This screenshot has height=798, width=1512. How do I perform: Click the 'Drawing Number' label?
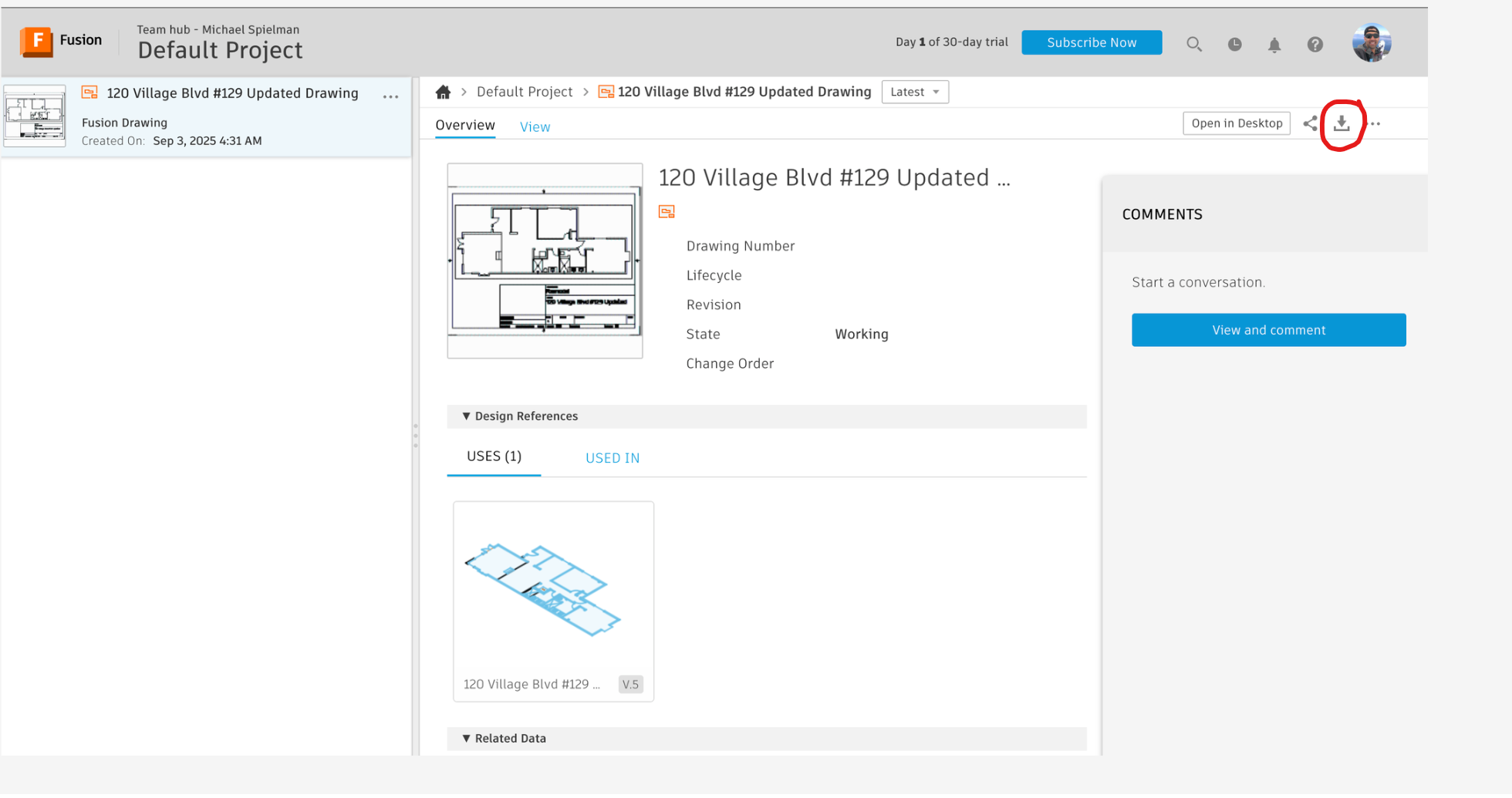coord(741,246)
